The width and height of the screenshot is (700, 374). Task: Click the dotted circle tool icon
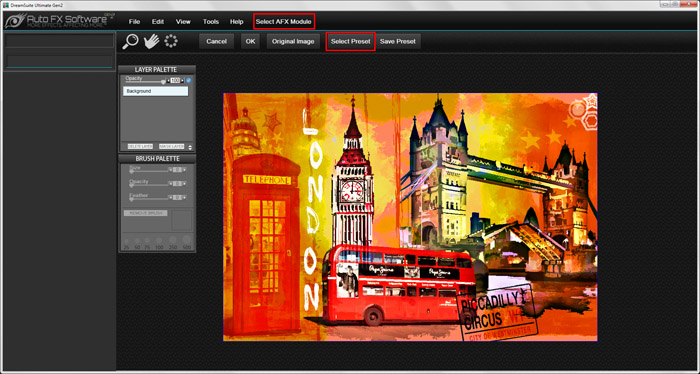pos(171,41)
